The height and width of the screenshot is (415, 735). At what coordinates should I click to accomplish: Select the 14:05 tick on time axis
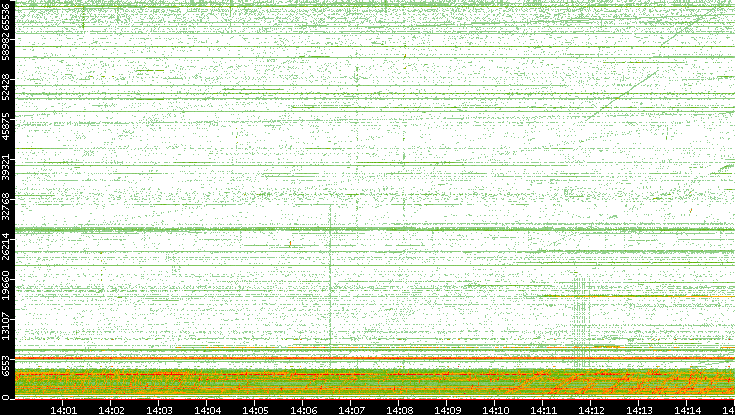pos(256,408)
